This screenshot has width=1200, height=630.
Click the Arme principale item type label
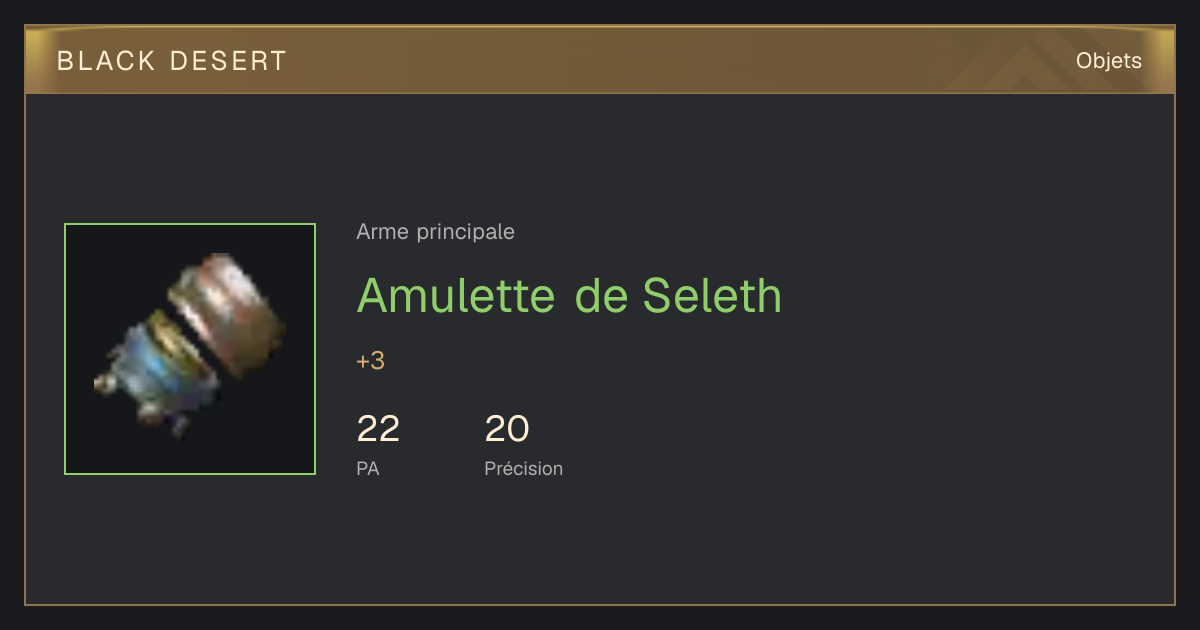435,232
